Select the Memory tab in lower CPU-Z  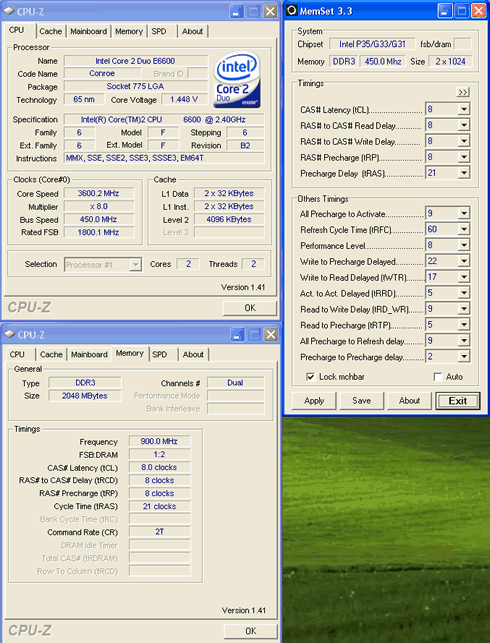[x=130, y=353]
